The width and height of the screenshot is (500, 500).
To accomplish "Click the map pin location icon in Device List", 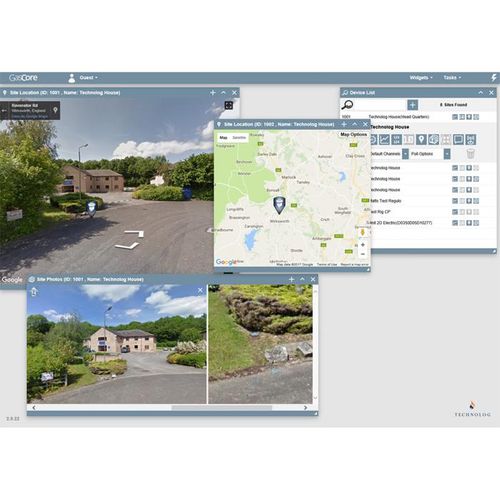I will [421, 139].
